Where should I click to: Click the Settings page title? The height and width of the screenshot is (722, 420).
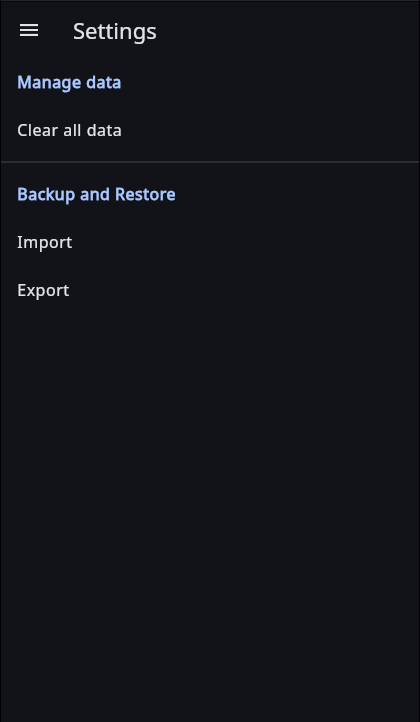pyautogui.click(x=115, y=31)
